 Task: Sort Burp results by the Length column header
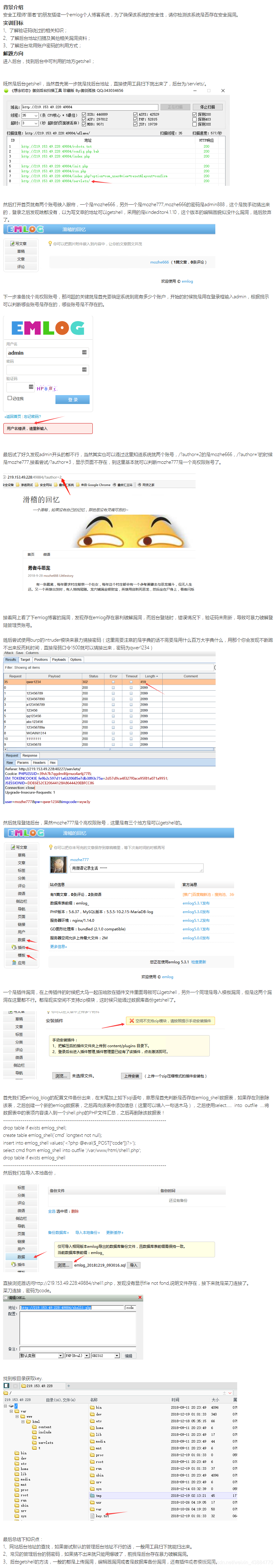pyautogui.click(x=151, y=676)
